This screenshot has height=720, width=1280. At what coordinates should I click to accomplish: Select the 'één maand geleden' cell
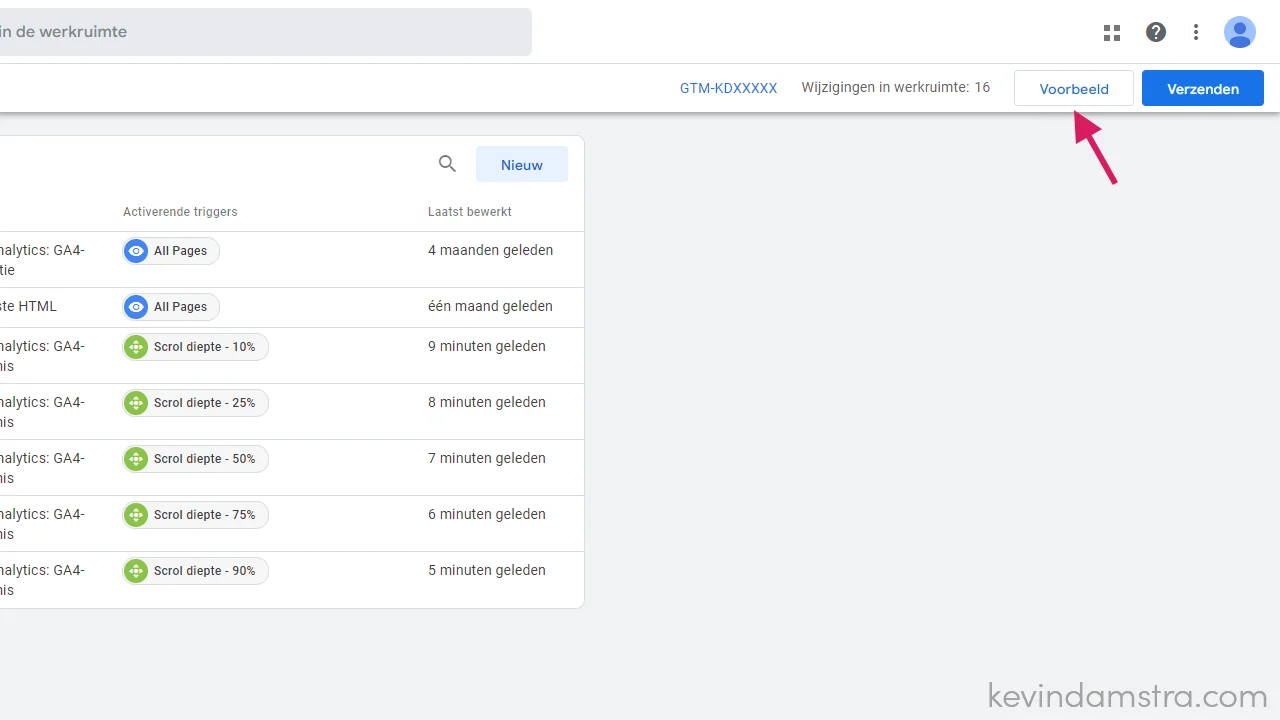click(490, 306)
